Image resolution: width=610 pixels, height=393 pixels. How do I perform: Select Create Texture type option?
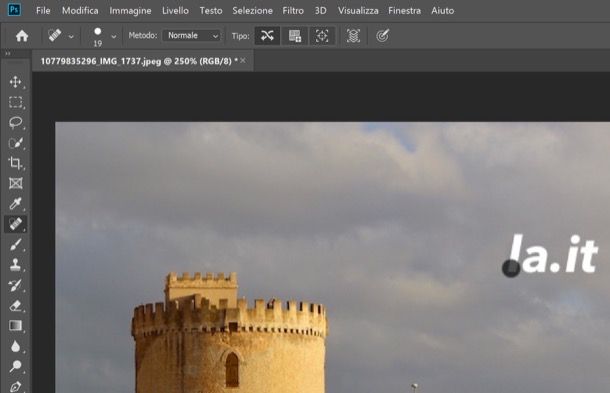coord(295,36)
